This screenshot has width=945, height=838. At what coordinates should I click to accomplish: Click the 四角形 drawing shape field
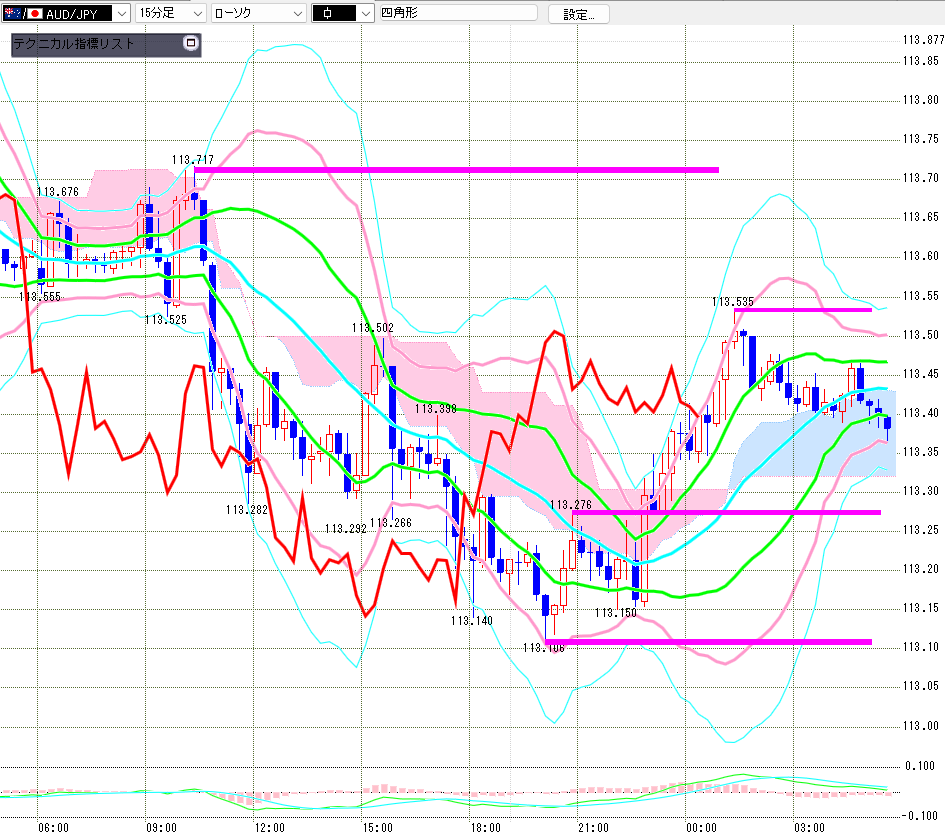(458, 13)
